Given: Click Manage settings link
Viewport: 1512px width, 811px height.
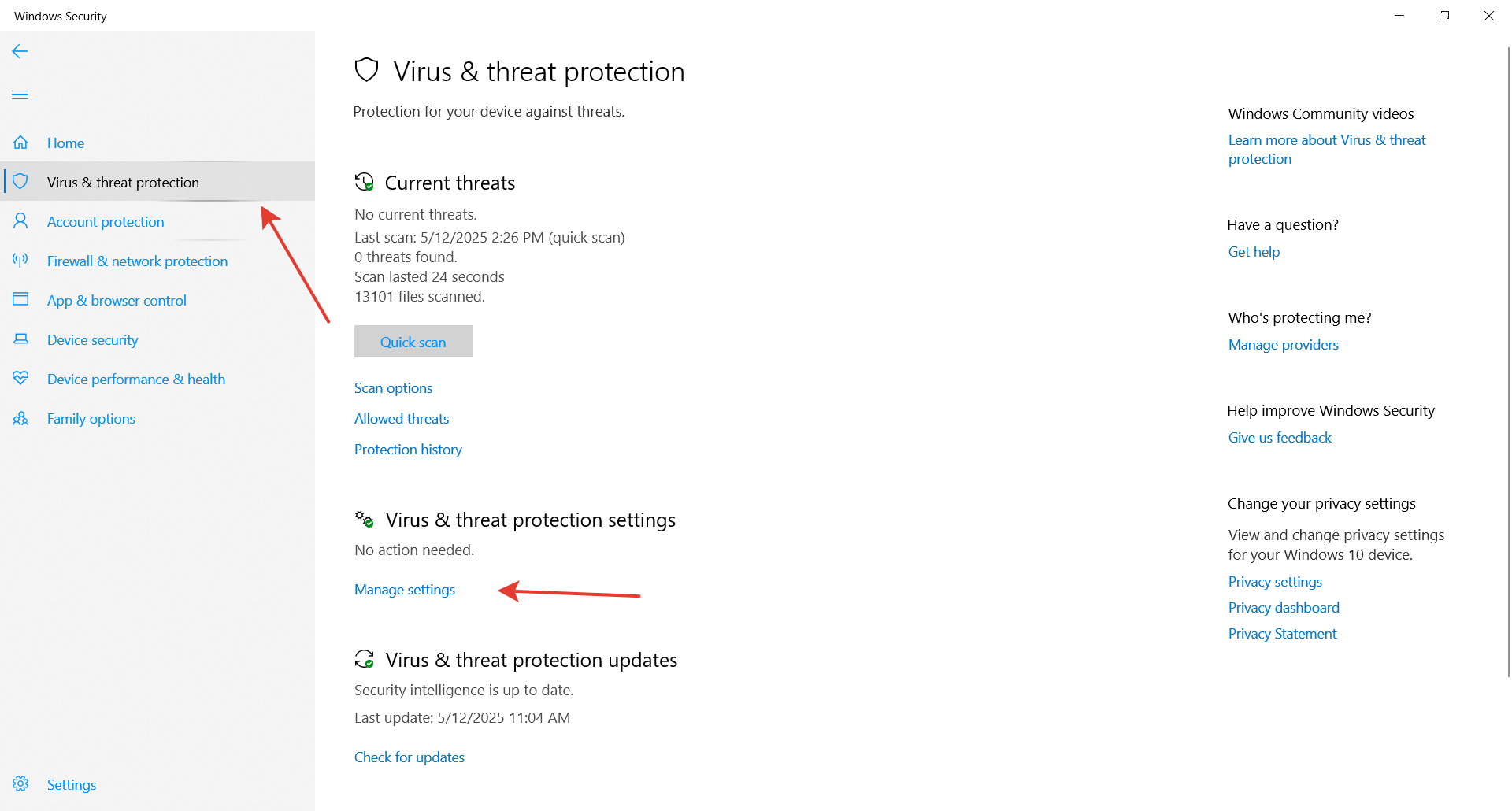Looking at the screenshot, I should pos(405,590).
